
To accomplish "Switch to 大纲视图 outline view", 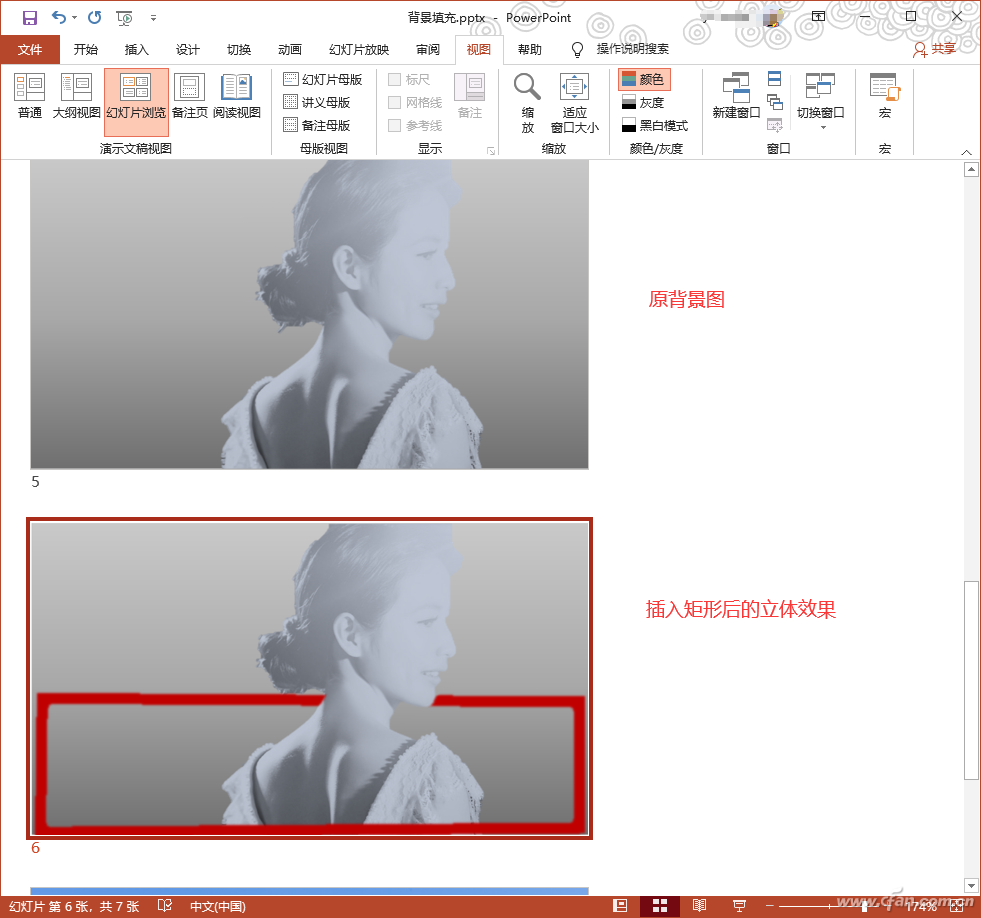I will (76, 96).
